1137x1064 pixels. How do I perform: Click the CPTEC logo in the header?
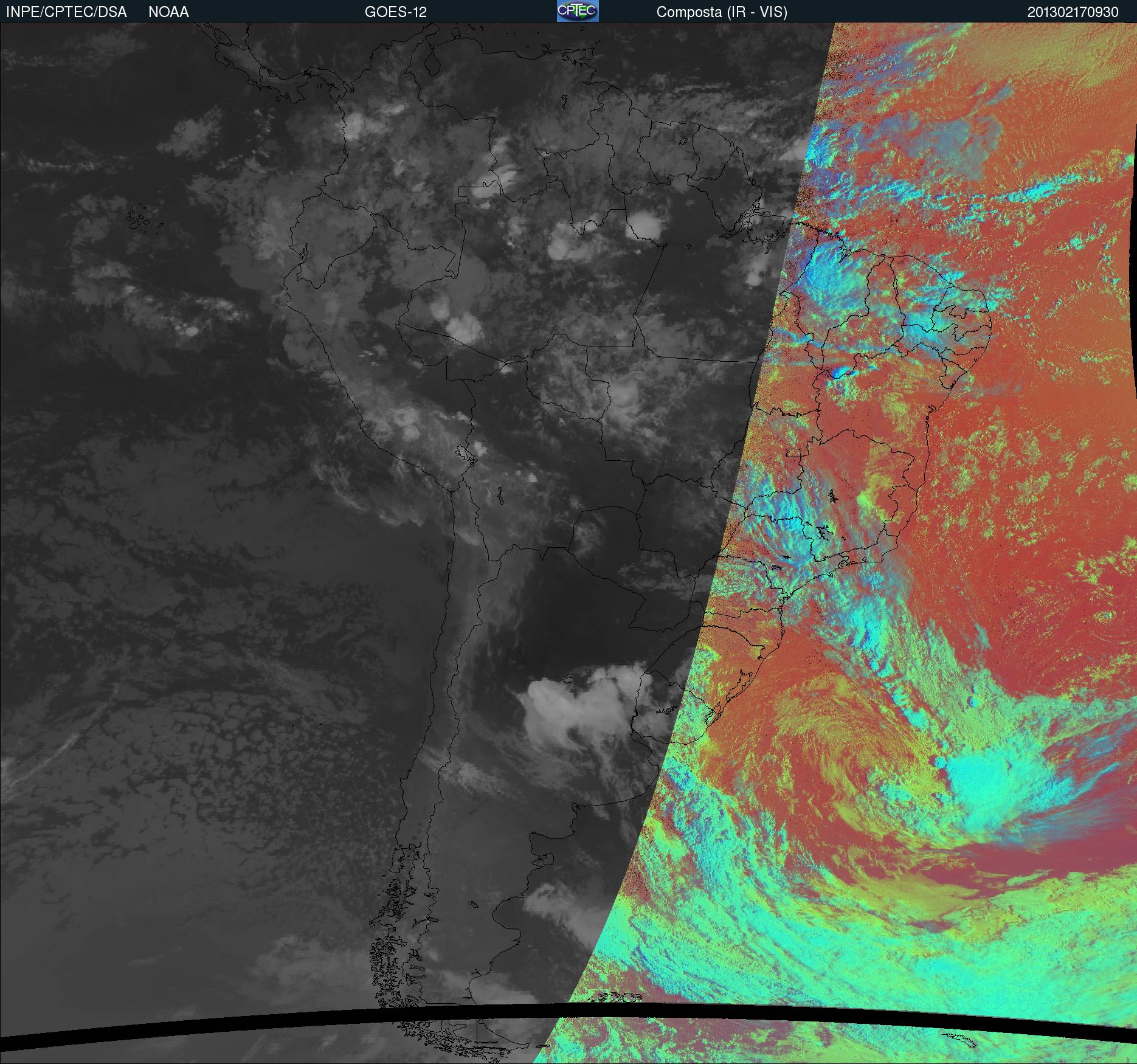(578, 11)
